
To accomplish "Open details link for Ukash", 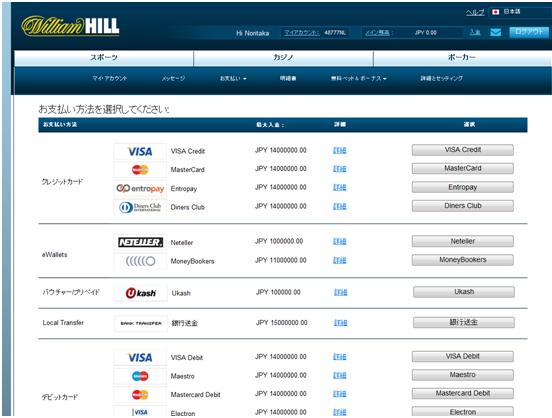I will coord(341,293).
